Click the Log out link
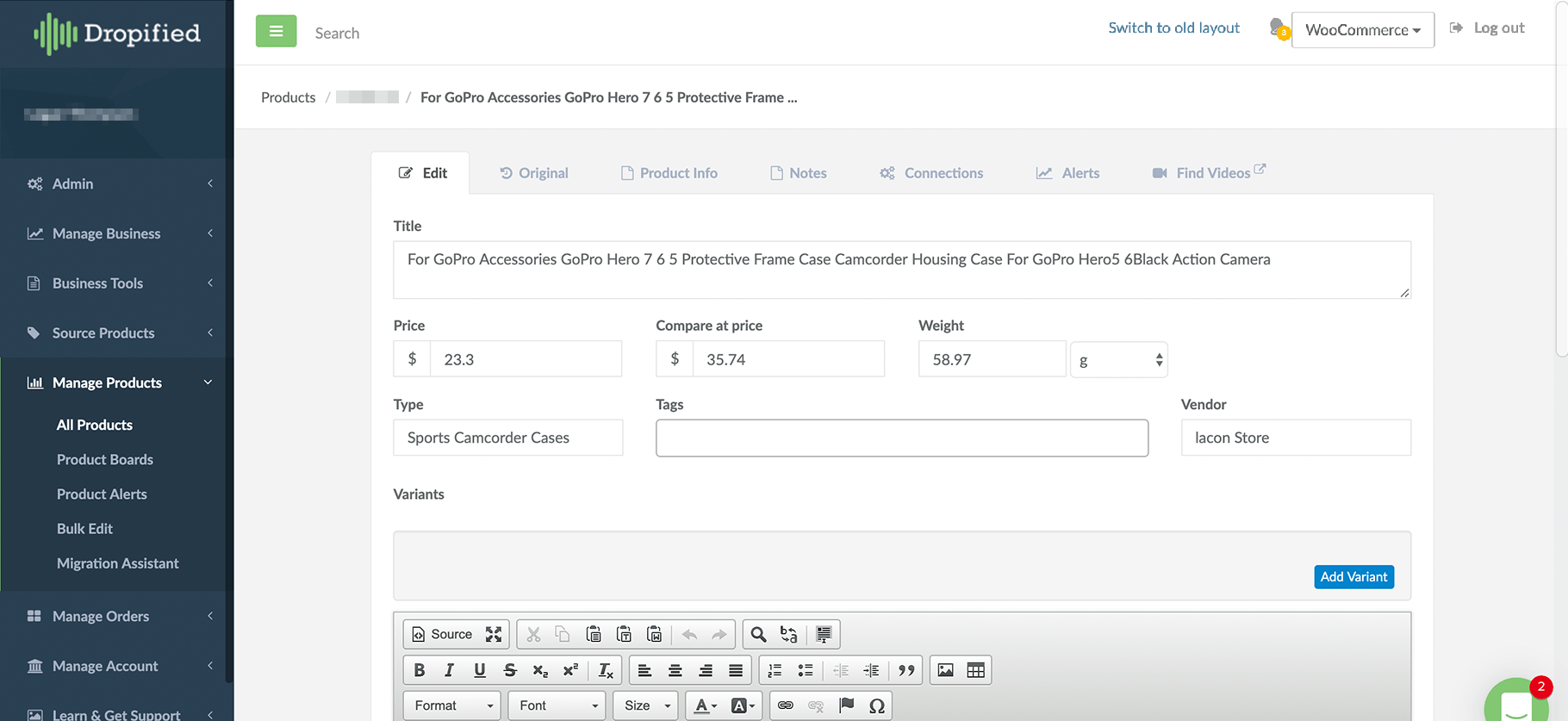The height and width of the screenshot is (721, 1568). tap(1487, 28)
